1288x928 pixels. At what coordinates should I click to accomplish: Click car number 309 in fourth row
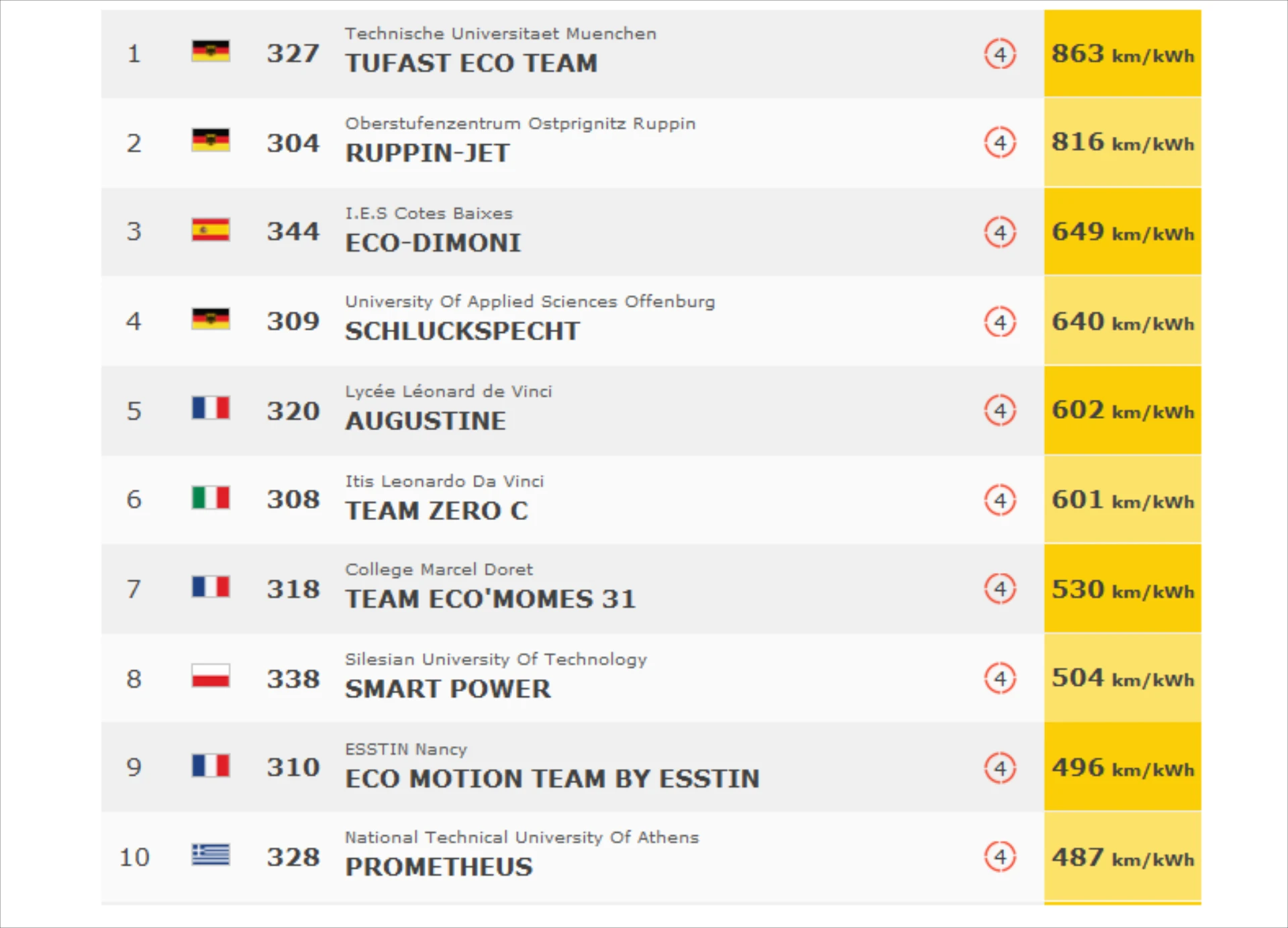point(293,321)
